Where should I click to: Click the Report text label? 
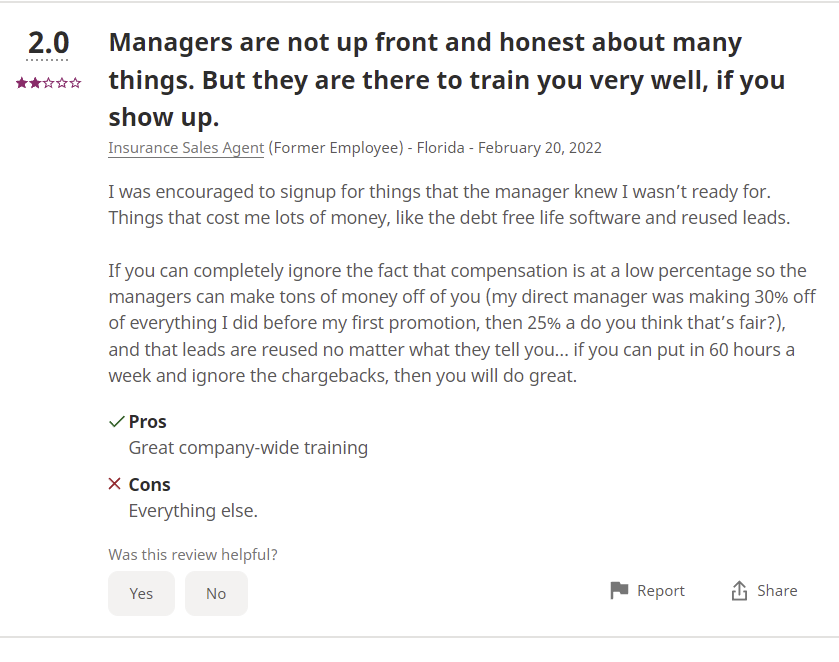tap(661, 591)
